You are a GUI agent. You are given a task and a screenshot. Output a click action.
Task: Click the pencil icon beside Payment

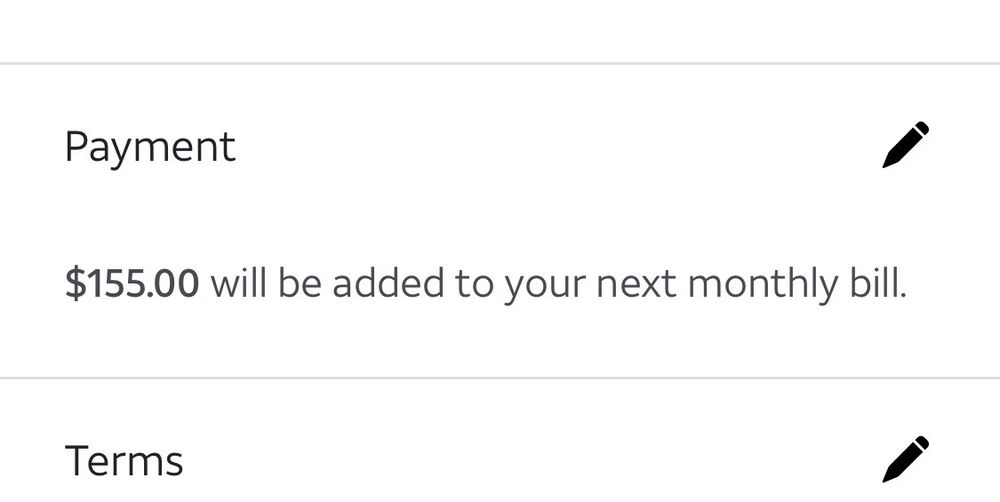[x=906, y=145]
